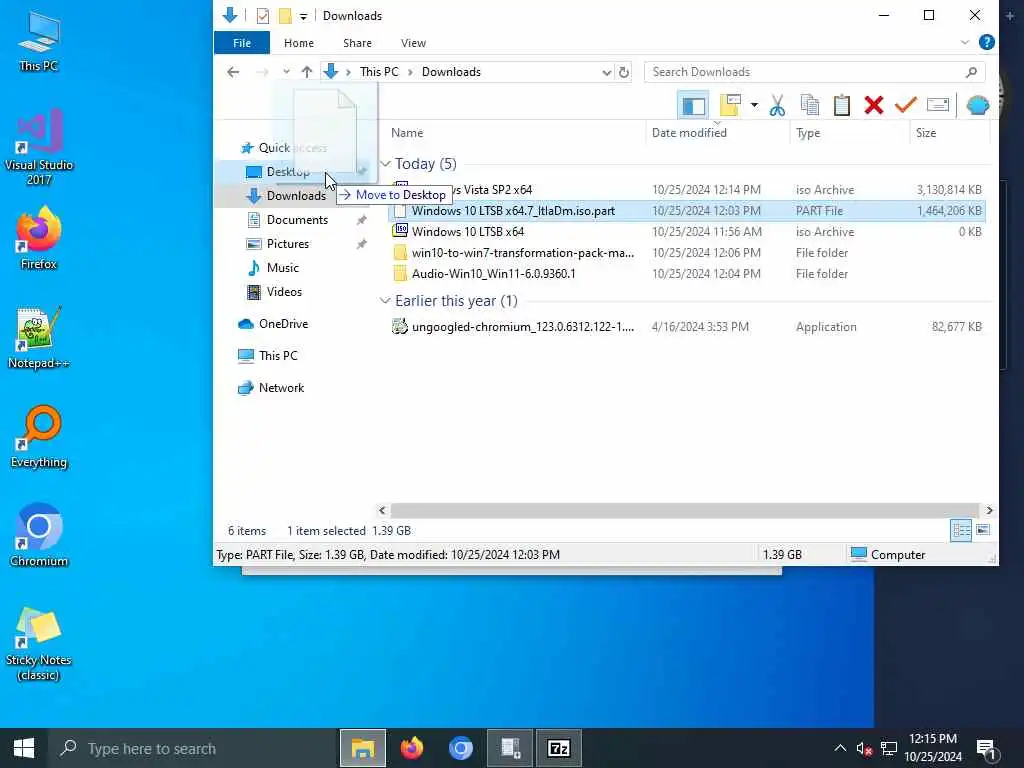Screen dimensions: 1024x768
Task: Switch to the Home ribbon tab
Action: [298, 43]
